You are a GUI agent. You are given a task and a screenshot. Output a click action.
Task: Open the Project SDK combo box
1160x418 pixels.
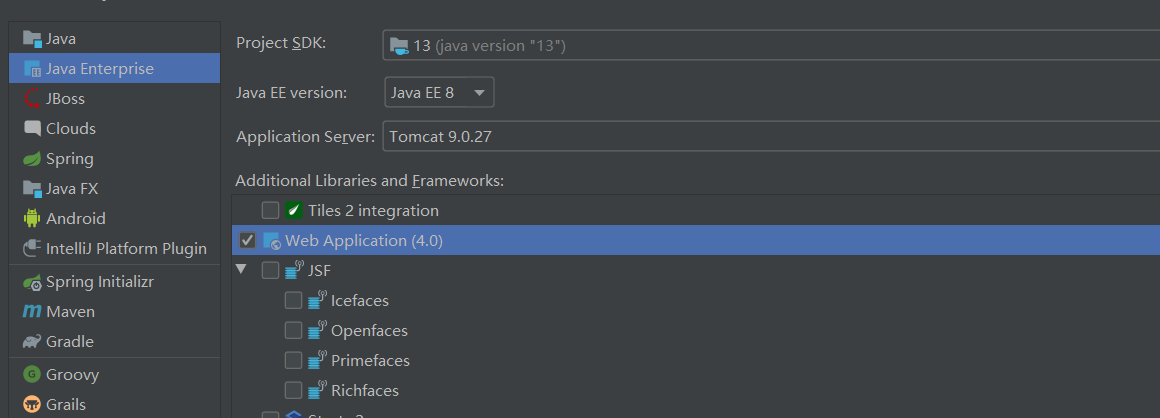click(x=770, y=45)
